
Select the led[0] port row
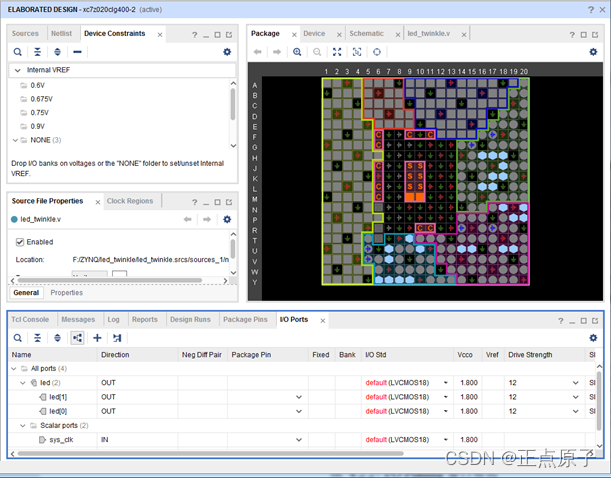click(302, 411)
